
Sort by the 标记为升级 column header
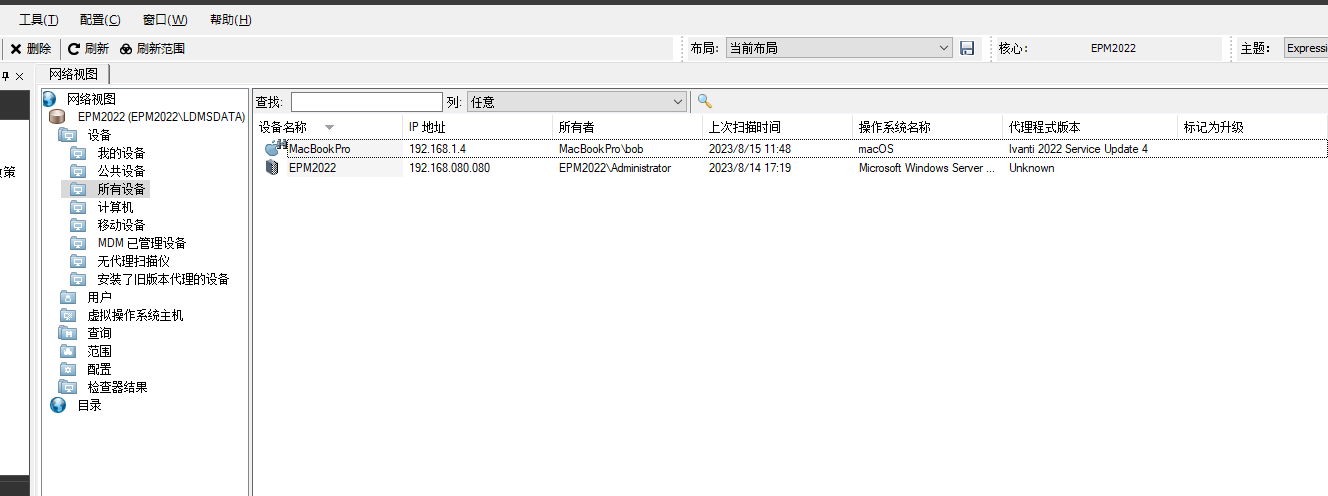[x=1253, y=127]
